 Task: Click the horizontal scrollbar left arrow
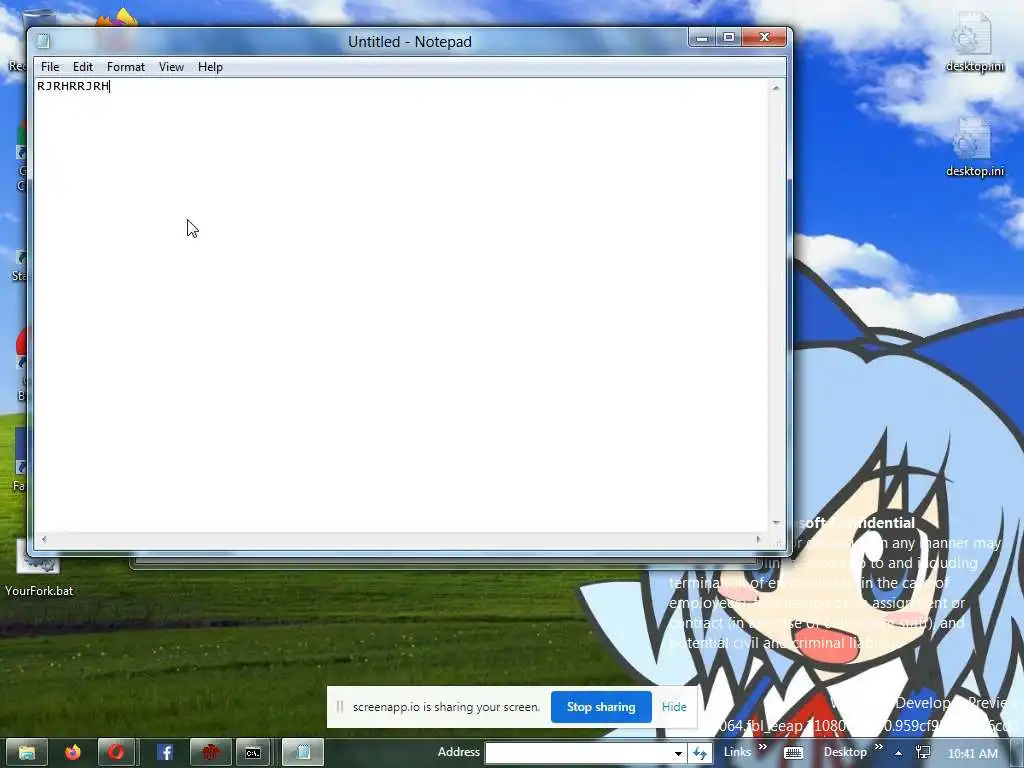44,539
